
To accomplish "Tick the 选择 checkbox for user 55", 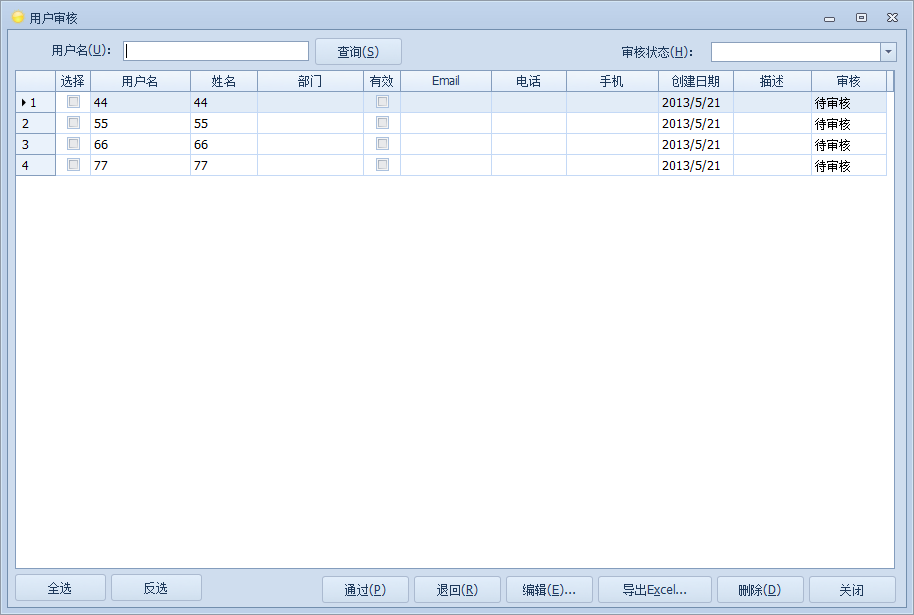I will (x=73, y=123).
